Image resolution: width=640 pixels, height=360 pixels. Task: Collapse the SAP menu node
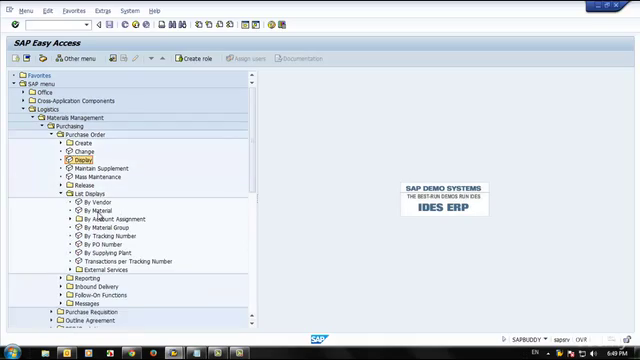(14, 84)
